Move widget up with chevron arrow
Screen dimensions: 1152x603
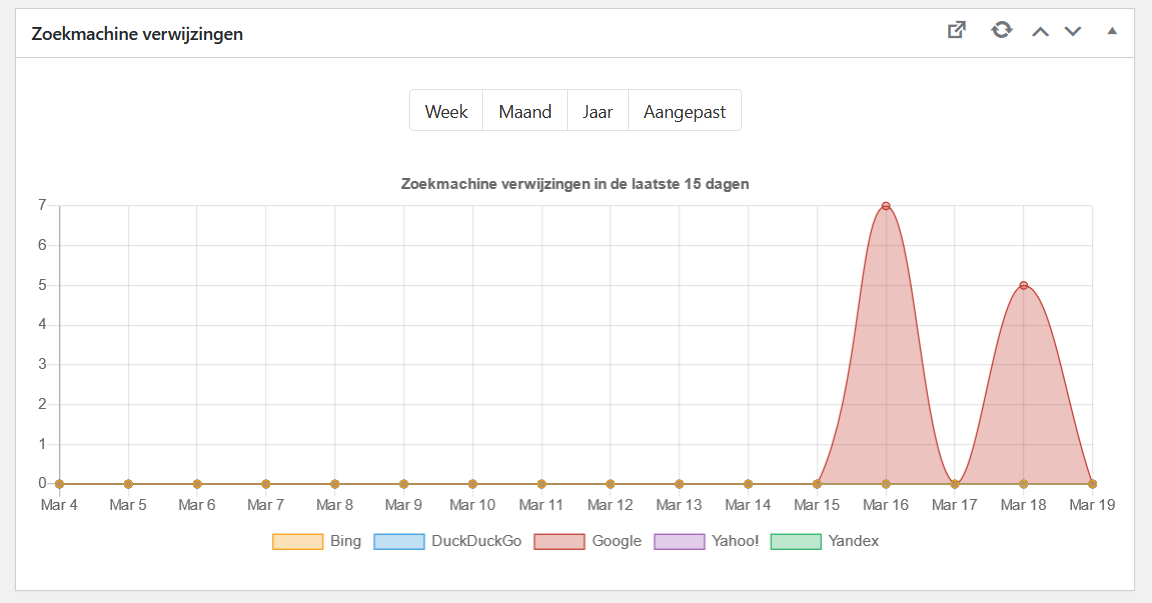tap(1040, 32)
